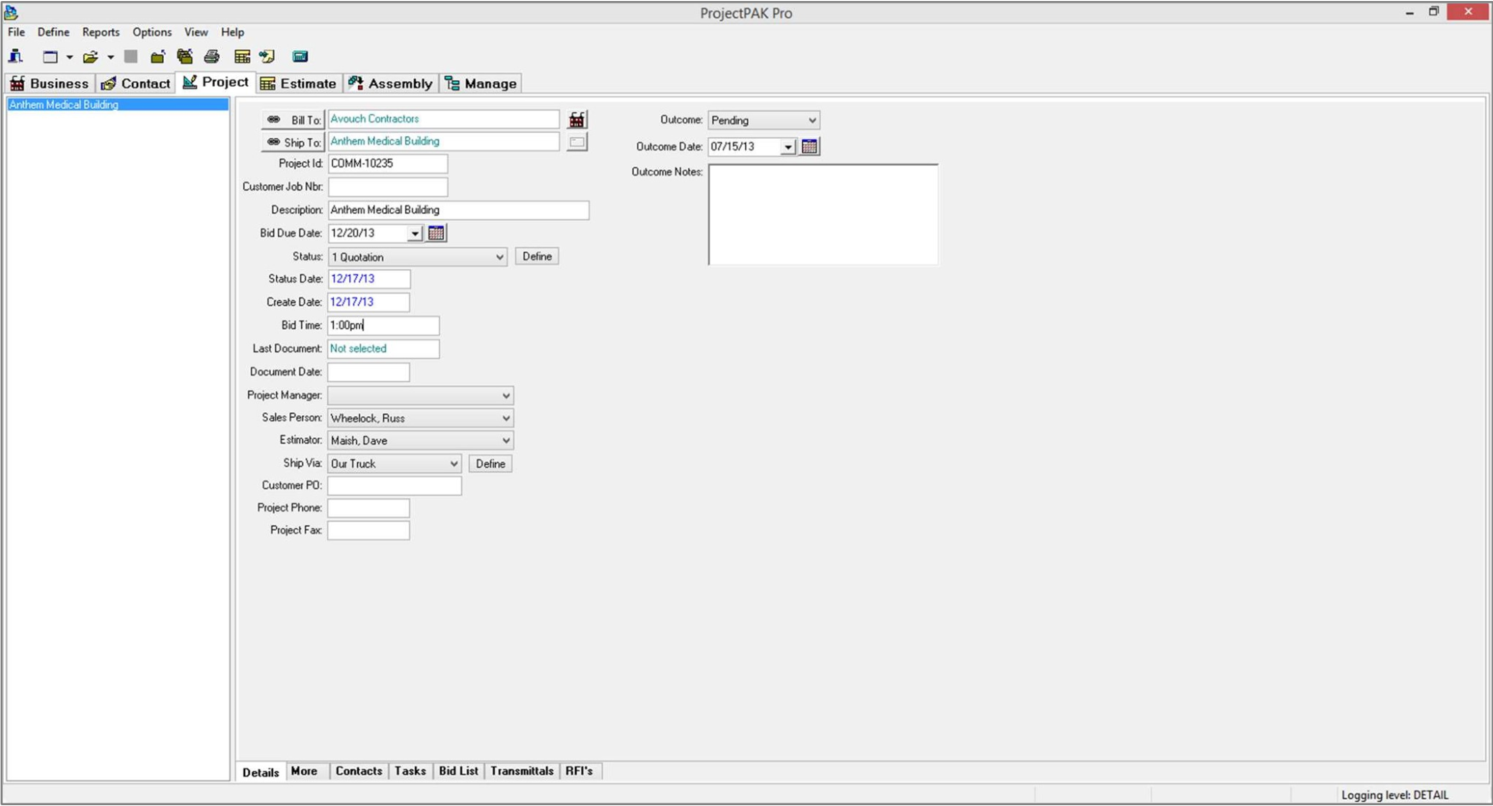The image size is (1493, 806).
Task: Click the multi-folder search toolbar icon
Action: click(185, 57)
